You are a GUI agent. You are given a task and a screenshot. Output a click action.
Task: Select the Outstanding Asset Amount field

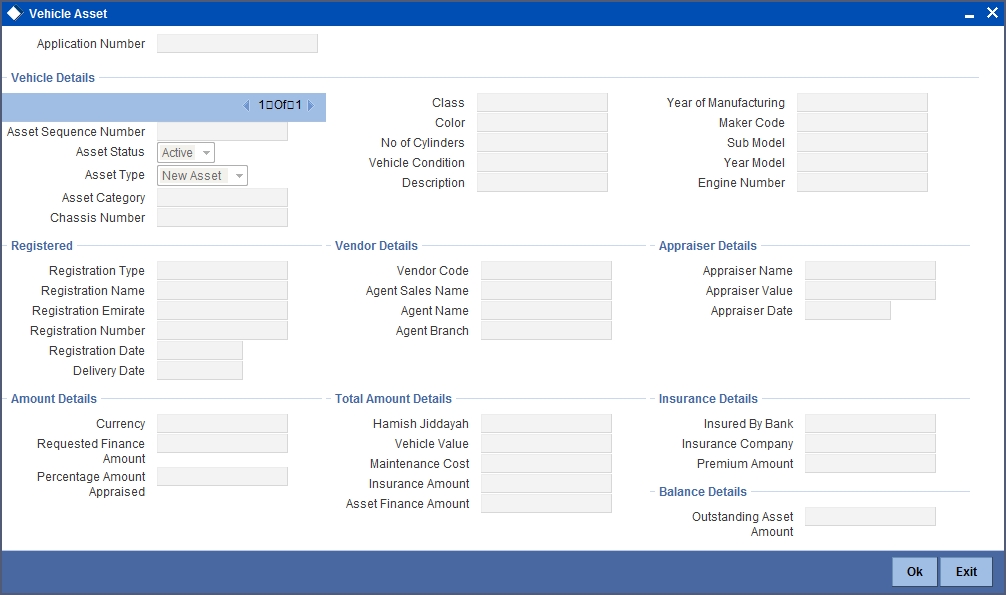[870, 517]
